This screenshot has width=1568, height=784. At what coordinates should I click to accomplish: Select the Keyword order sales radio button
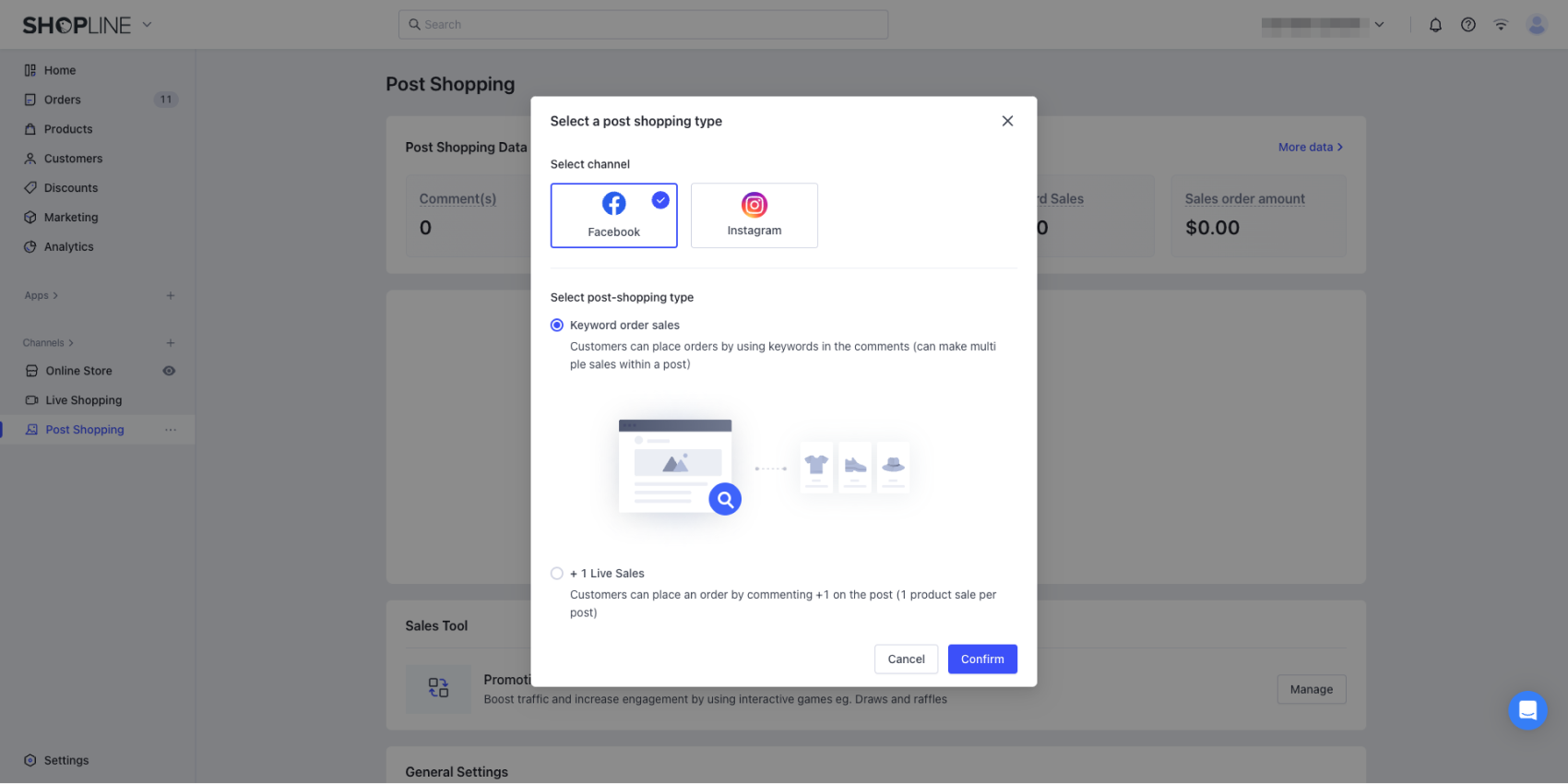(557, 326)
